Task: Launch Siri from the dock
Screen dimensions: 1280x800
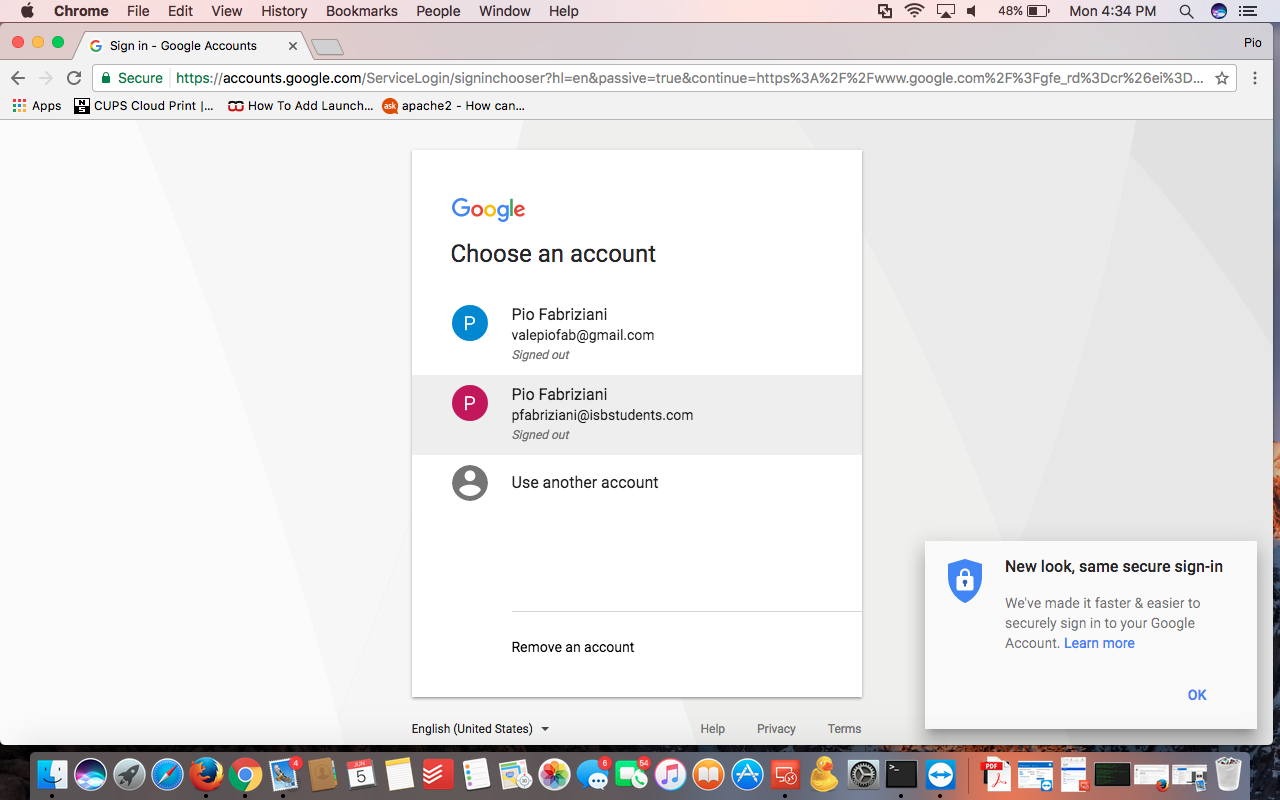Action: tap(91, 775)
